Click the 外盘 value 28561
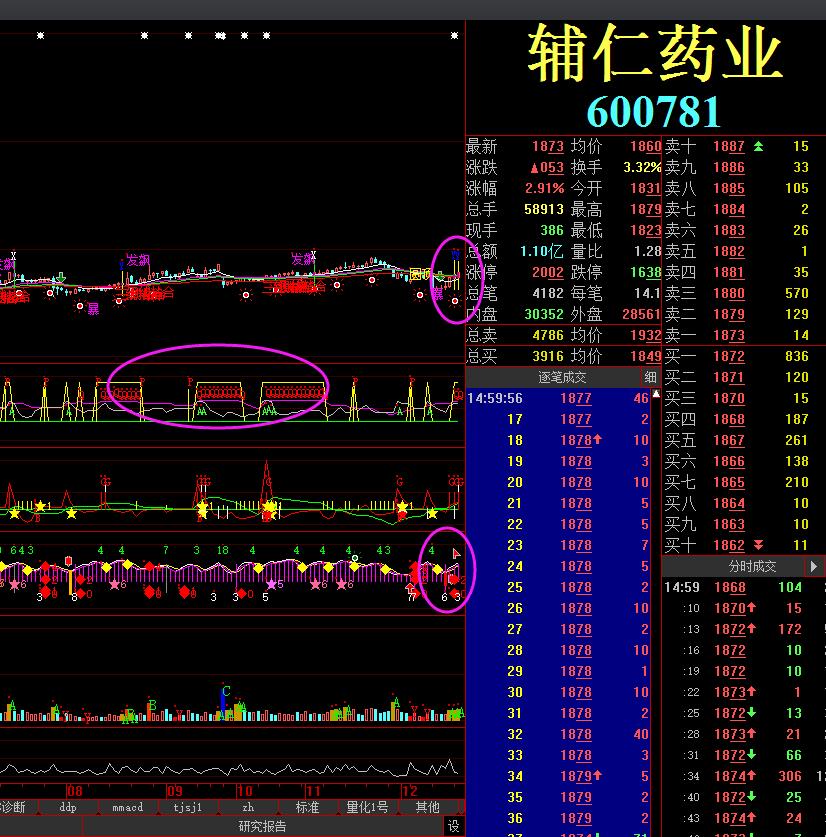Viewport: 826px width, 837px height. click(642, 314)
